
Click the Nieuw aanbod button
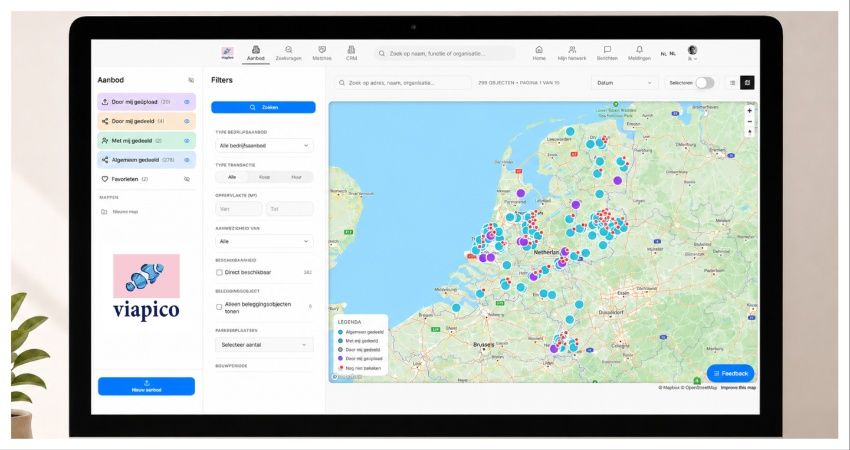pos(146,386)
